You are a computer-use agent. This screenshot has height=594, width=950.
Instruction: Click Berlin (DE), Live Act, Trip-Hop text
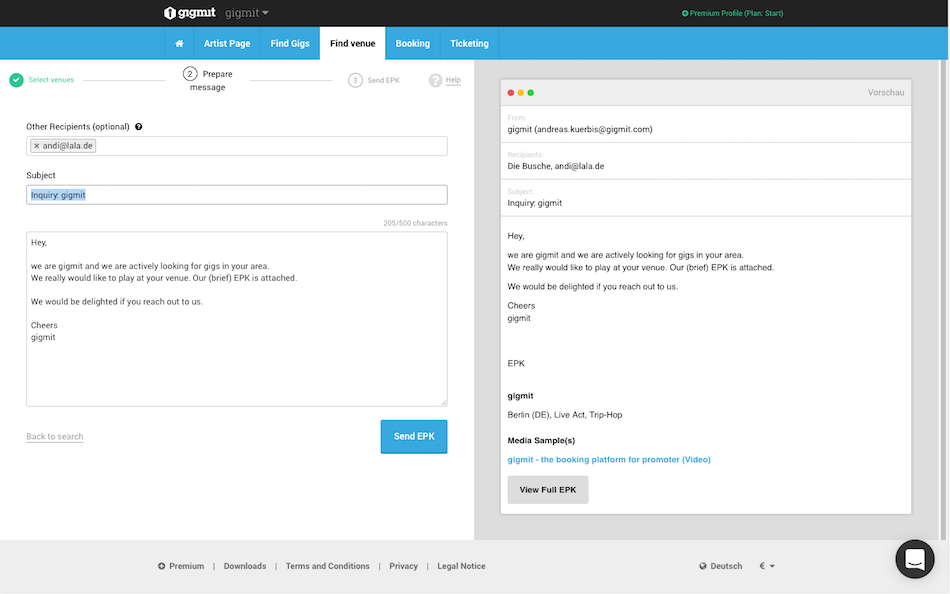(x=565, y=415)
